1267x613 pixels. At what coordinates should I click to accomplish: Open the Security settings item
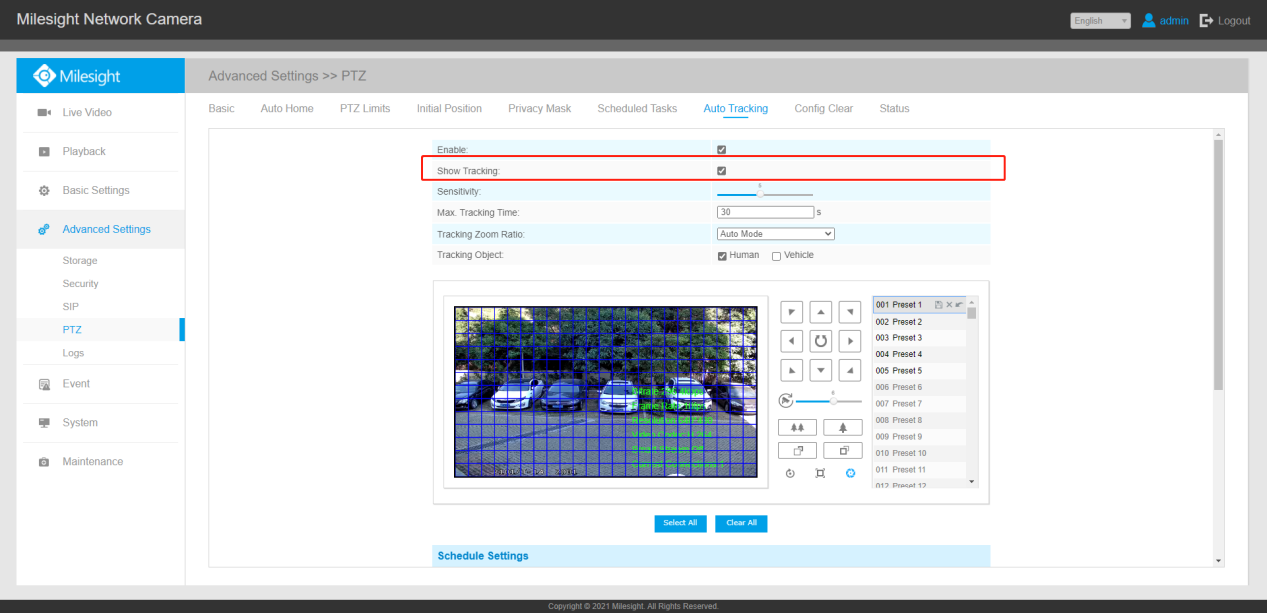coord(80,284)
